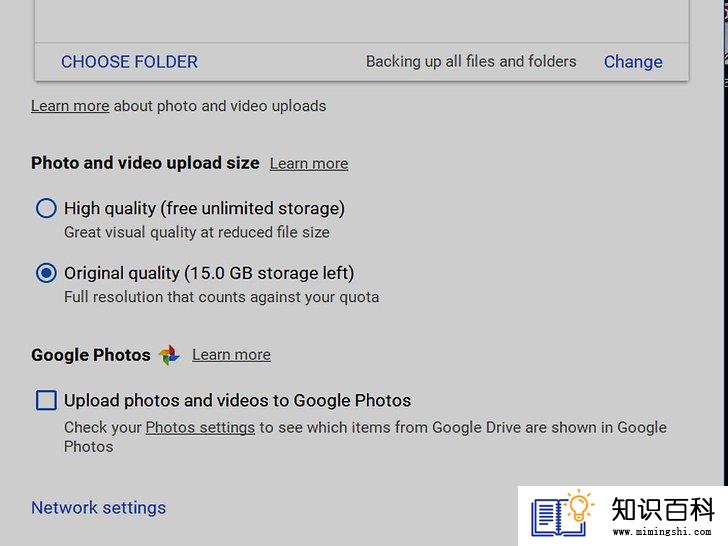The image size is (728, 546).
Task: Open Network settings
Action: [98, 507]
